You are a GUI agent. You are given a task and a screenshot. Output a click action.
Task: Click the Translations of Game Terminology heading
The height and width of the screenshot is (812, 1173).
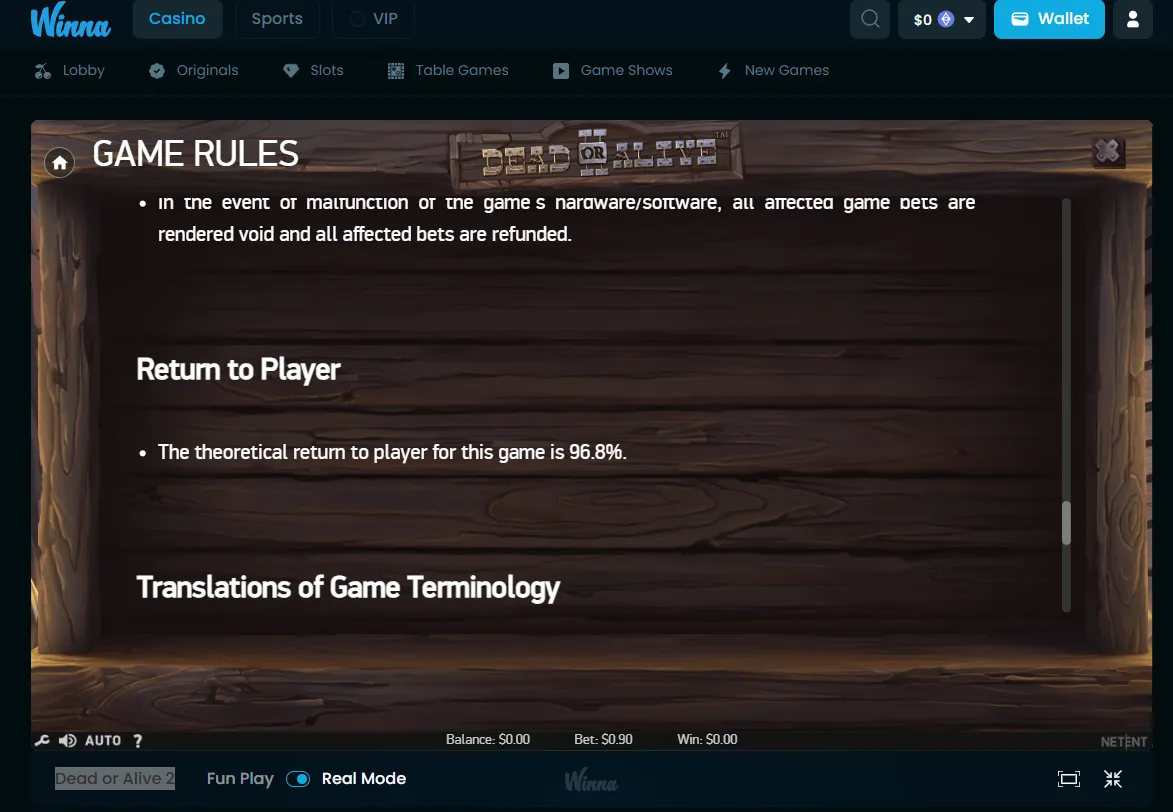(x=348, y=588)
